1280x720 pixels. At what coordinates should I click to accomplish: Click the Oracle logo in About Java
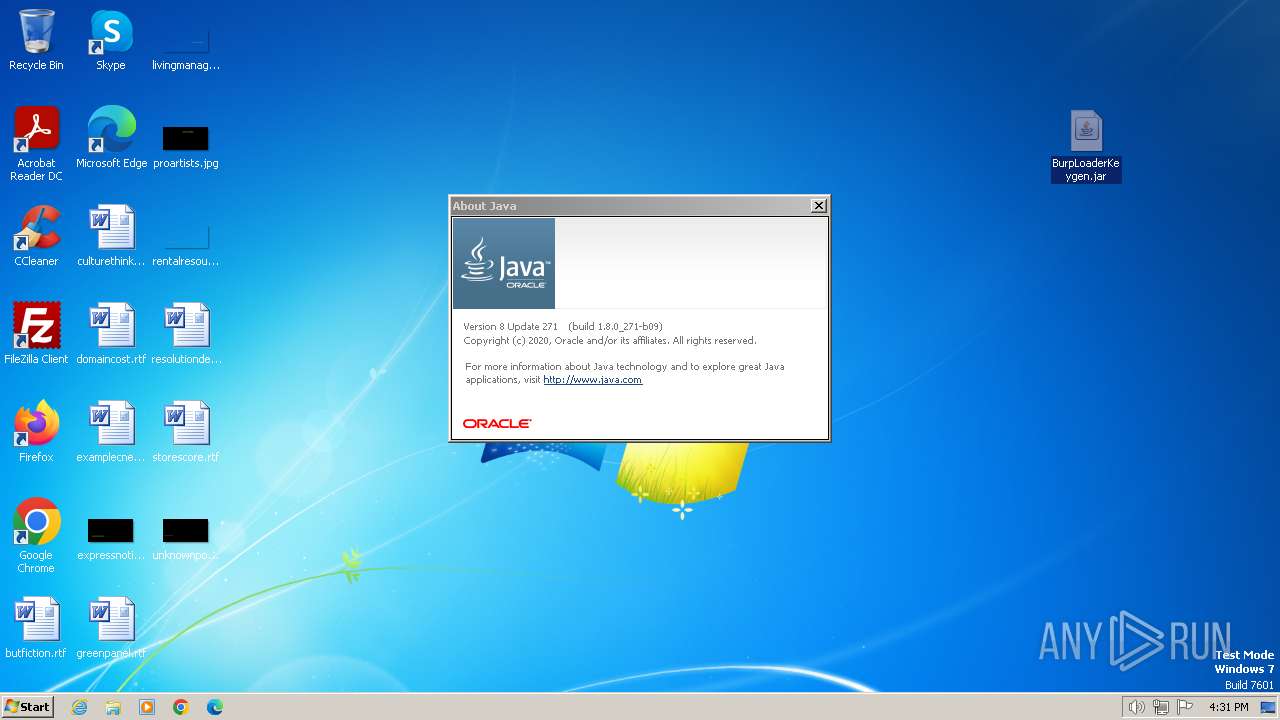click(x=497, y=424)
